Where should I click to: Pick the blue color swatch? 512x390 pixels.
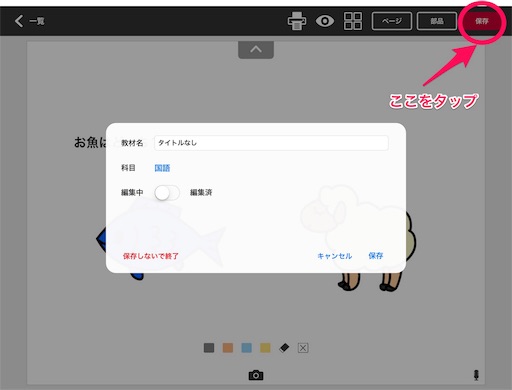(x=246, y=348)
